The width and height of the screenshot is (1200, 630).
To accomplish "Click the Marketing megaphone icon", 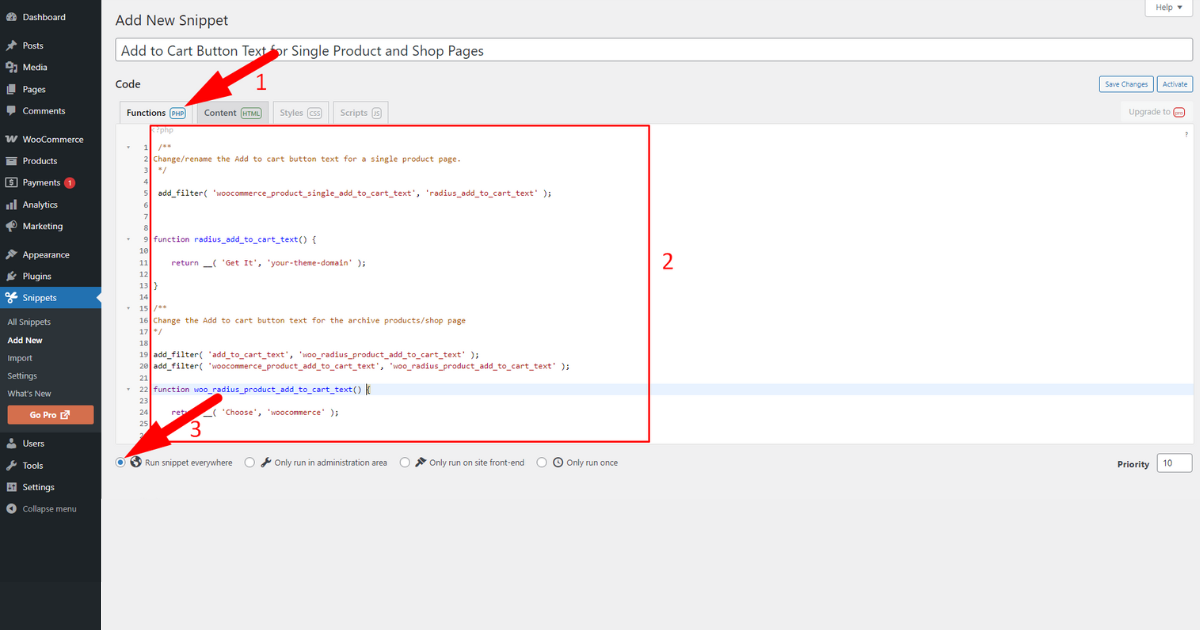I will pyautogui.click(x=11, y=226).
